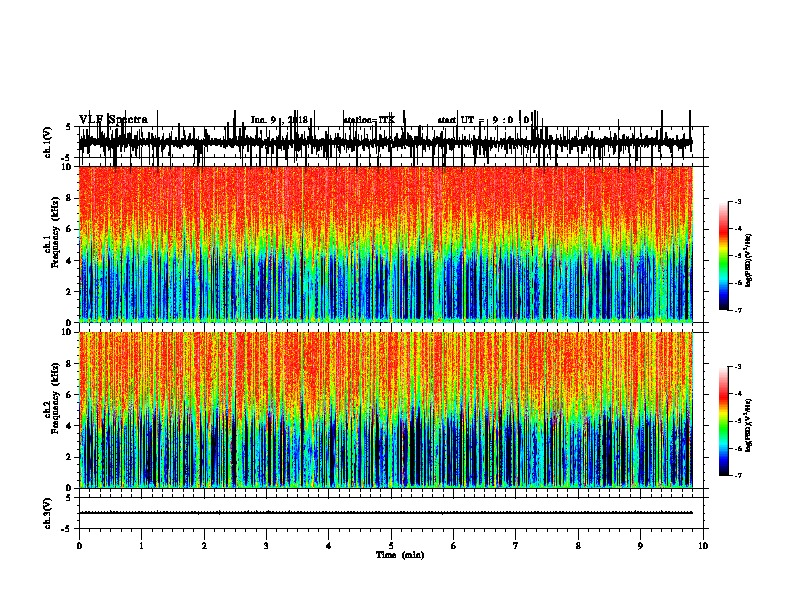
Task: Click time axis tick label '1'
Action: click(141, 546)
